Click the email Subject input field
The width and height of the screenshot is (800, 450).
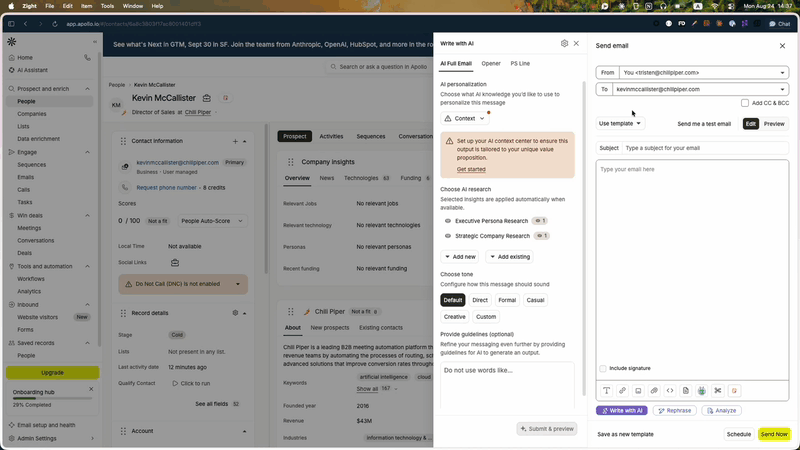(x=706, y=148)
